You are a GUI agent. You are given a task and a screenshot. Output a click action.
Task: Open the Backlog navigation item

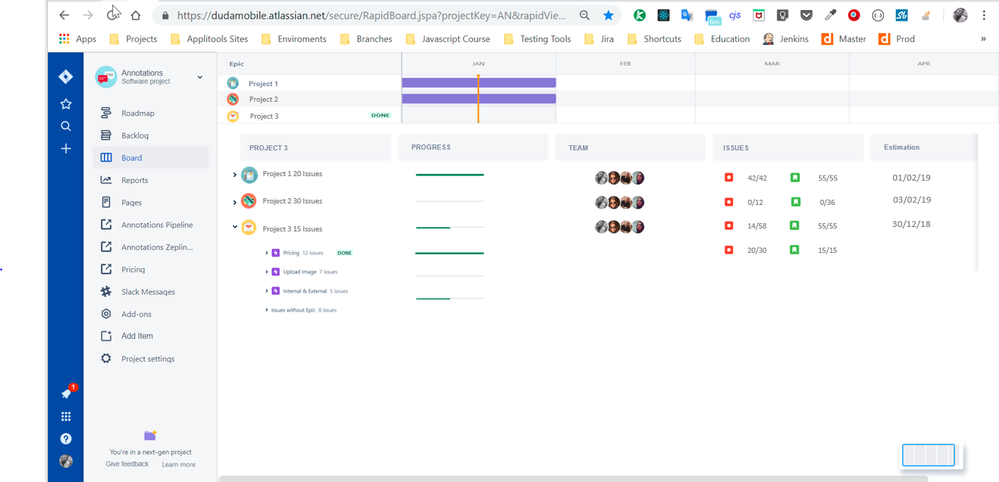(150, 136)
